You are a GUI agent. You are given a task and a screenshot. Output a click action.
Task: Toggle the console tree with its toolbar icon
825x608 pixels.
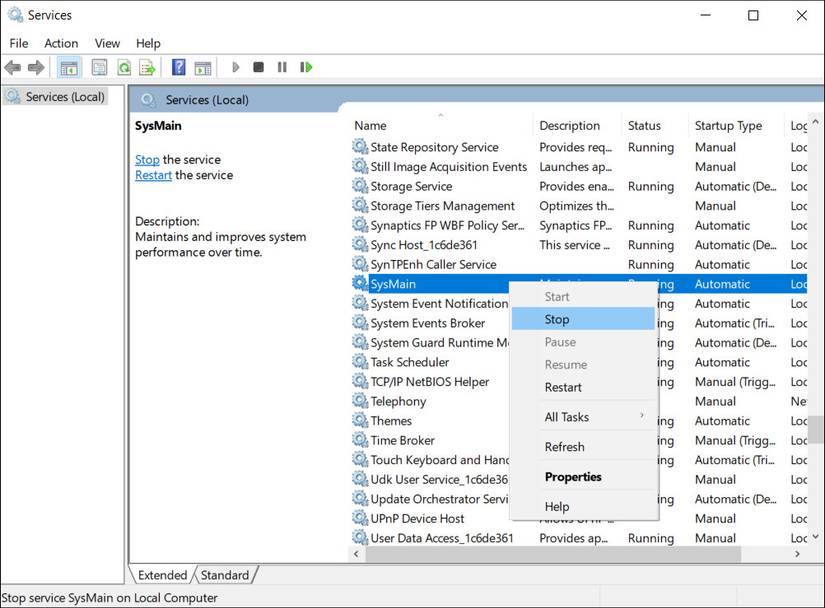tap(68, 67)
